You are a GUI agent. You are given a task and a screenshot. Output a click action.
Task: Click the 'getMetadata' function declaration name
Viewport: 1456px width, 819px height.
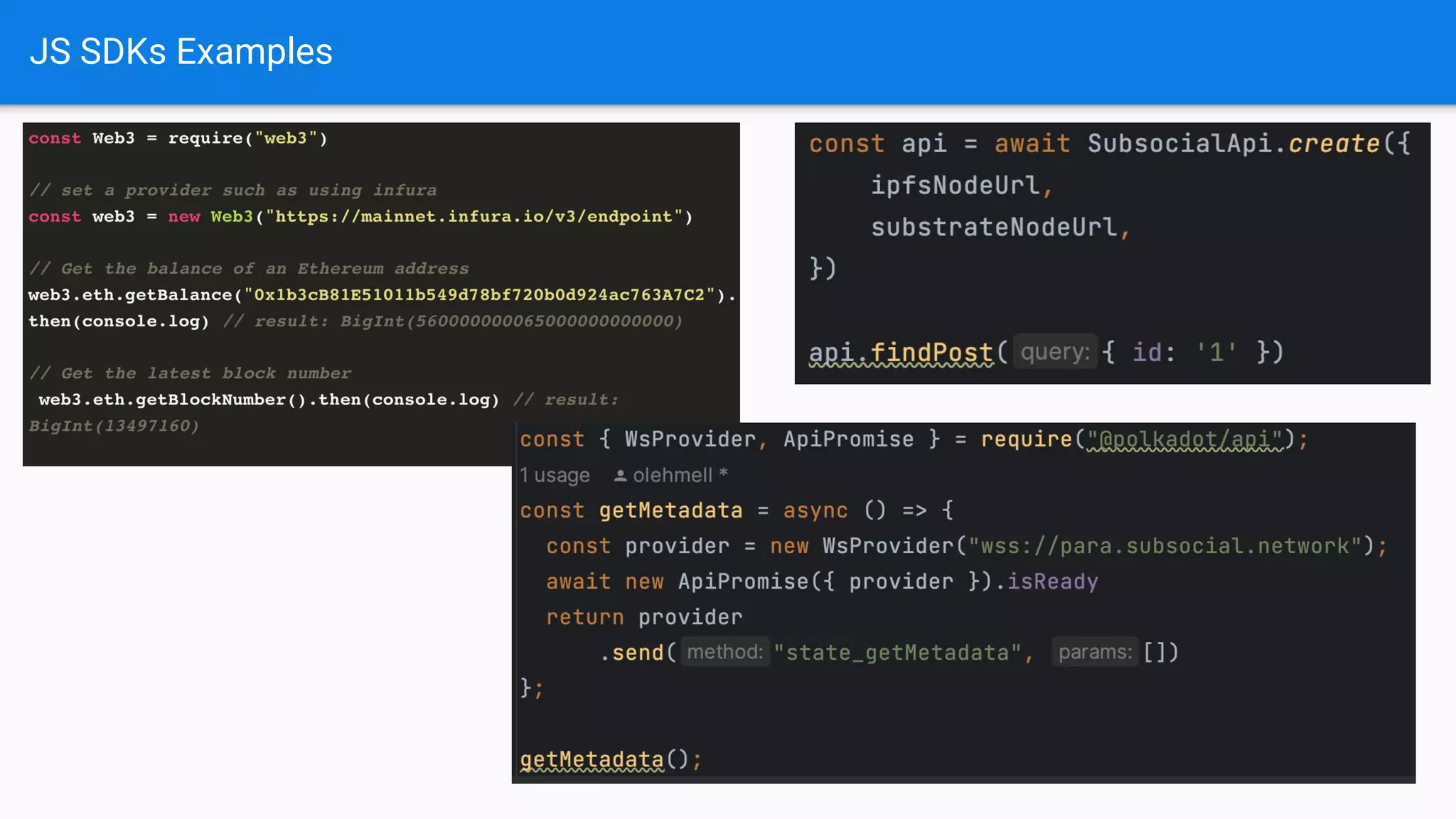click(670, 510)
